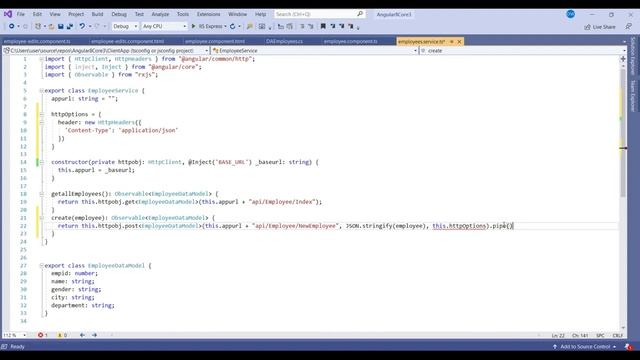Image resolution: width=640 pixels, height=360 pixels.
Task: Click the Find in Files icon
Action: point(250,27)
